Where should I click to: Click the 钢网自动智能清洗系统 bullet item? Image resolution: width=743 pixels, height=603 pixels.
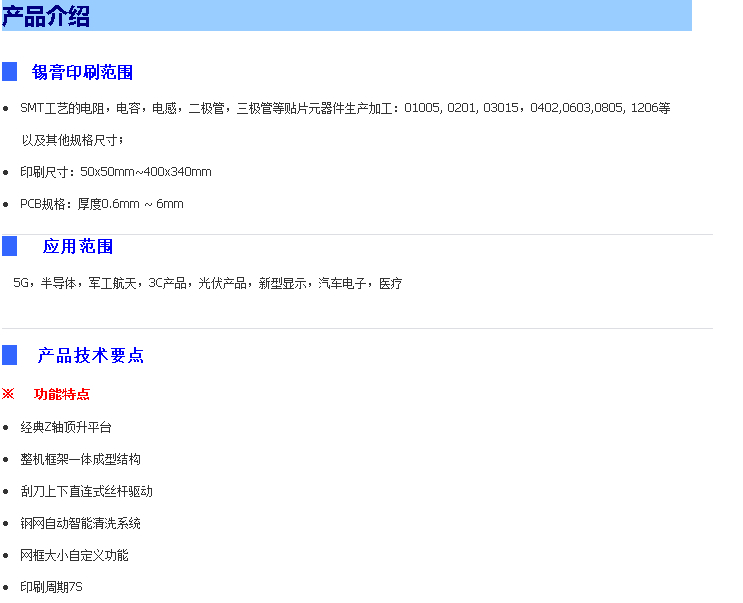point(80,523)
